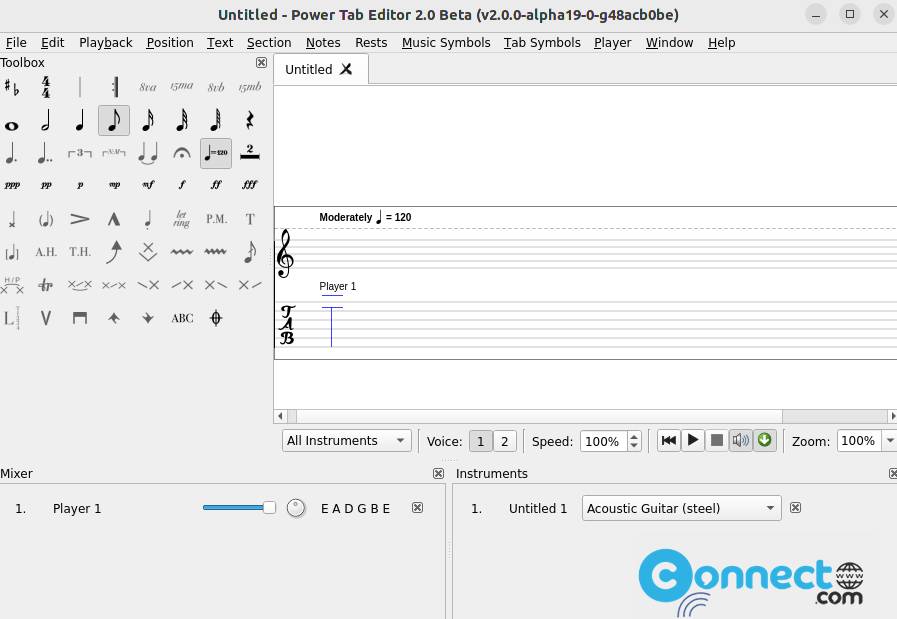Set dynamic to fff
897x619 pixels.
pos(249,185)
